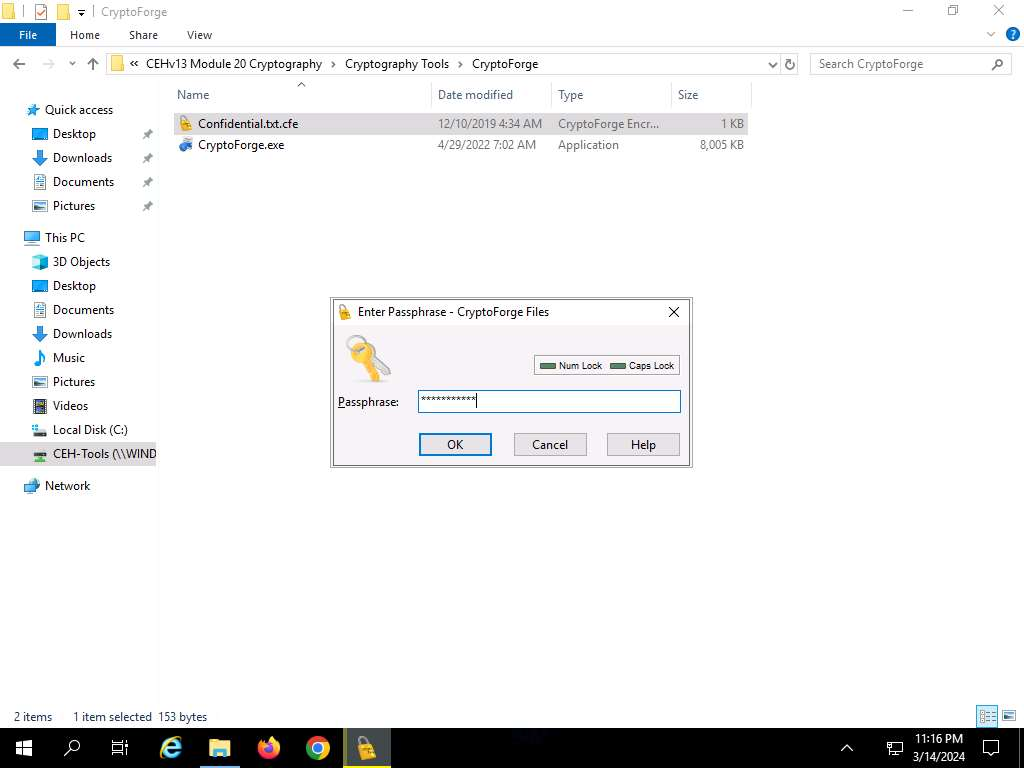Image resolution: width=1024 pixels, height=768 pixels.
Task: Select the CryptoForge.exe application icon
Action: click(185, 145)
